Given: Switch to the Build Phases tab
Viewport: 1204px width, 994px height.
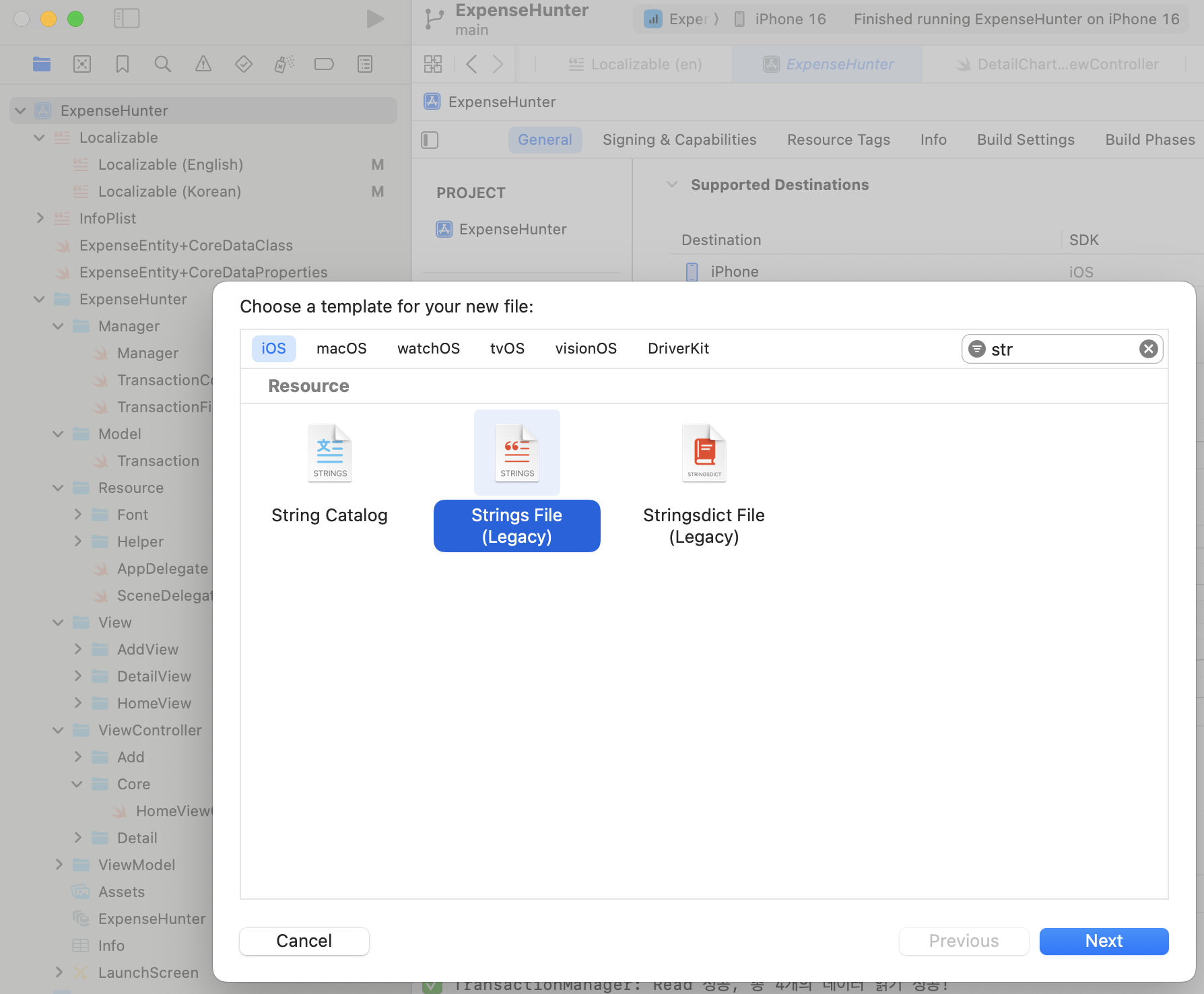Looking at the screenshot, I should [x=1150, y=140].
